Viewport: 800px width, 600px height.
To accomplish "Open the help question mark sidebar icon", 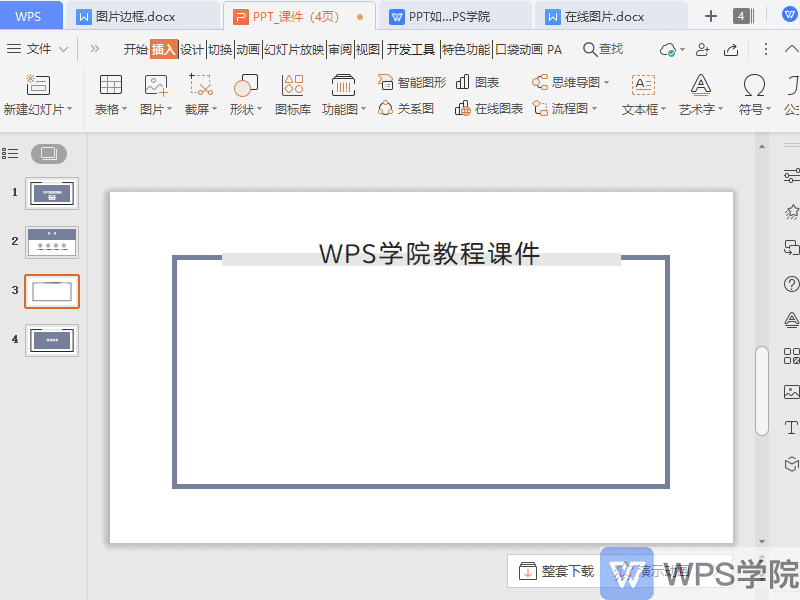I will tap(791, 284).
